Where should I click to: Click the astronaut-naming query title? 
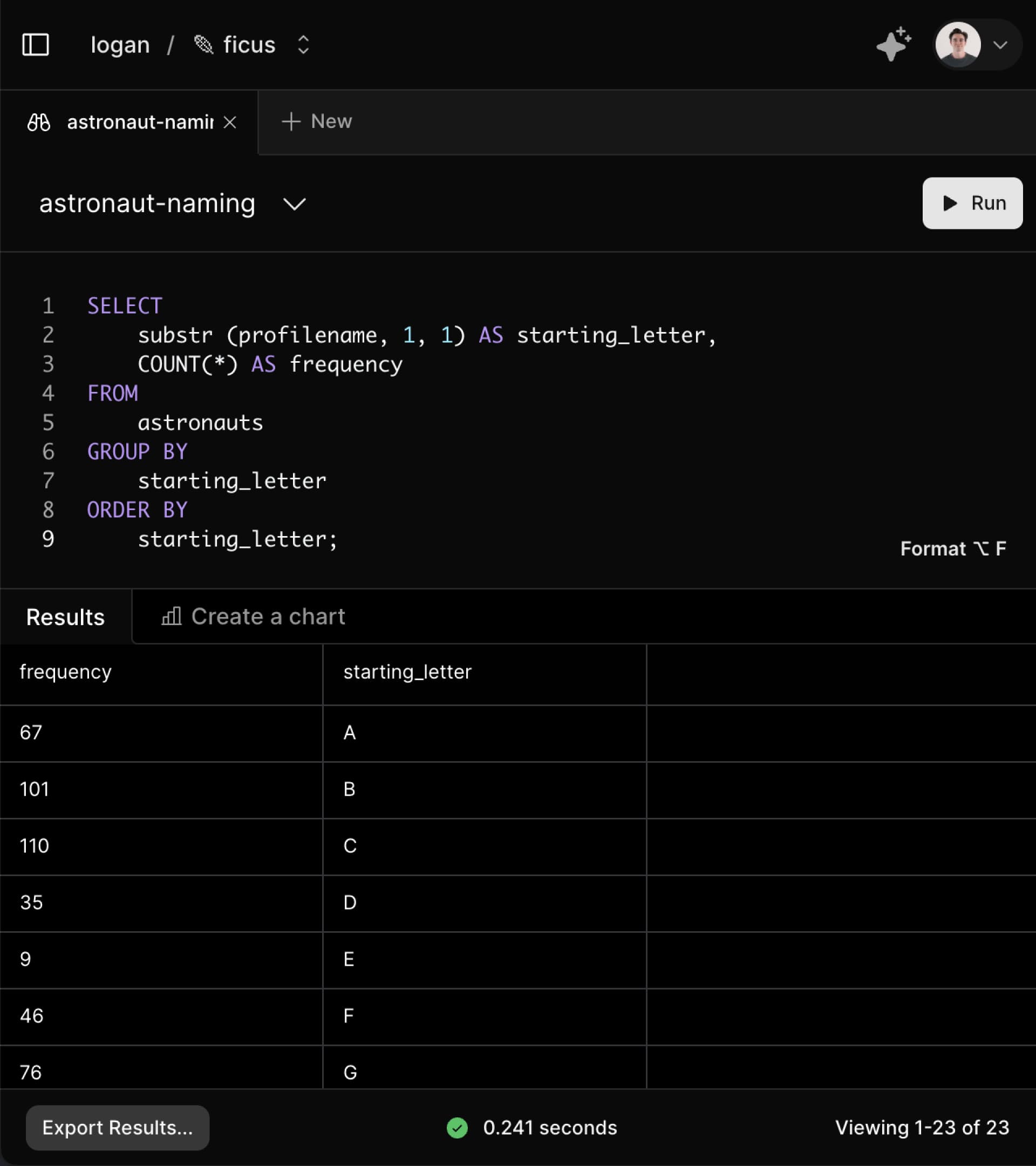147,203
